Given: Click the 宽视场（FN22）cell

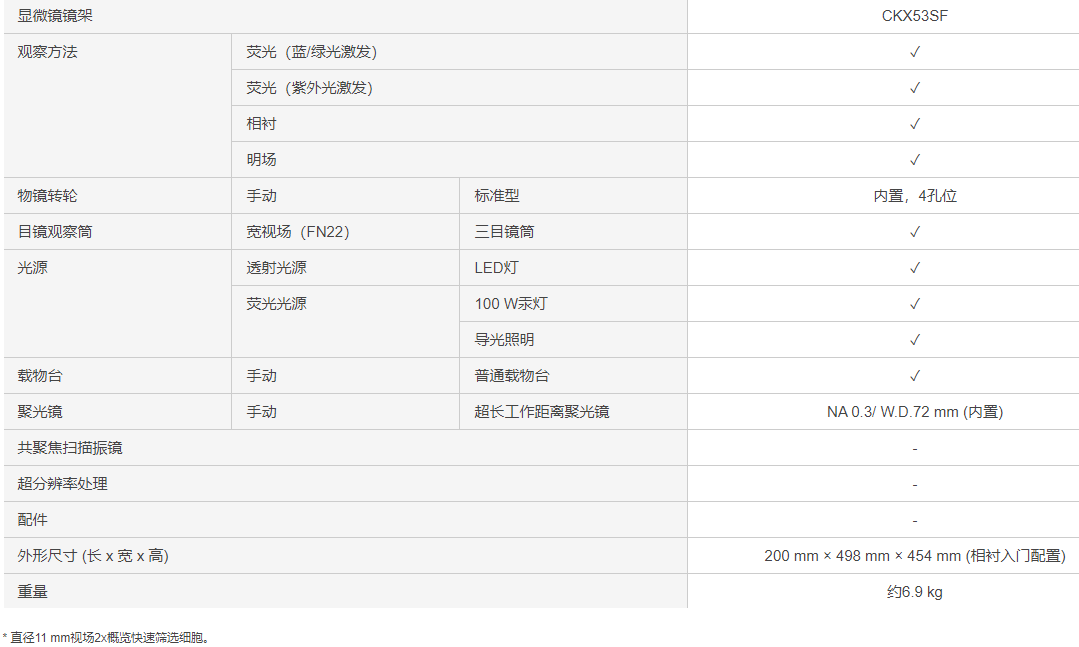Looking at the screenshot, I should [x=298, y=232].
